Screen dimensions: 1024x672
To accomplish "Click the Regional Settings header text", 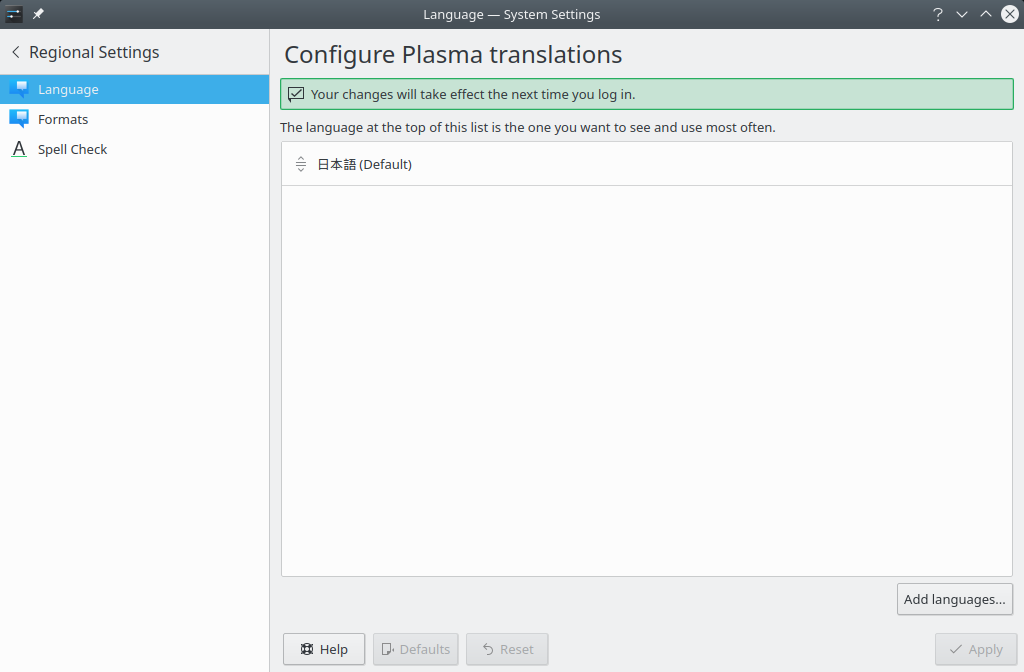I will [x=94, y=52].
